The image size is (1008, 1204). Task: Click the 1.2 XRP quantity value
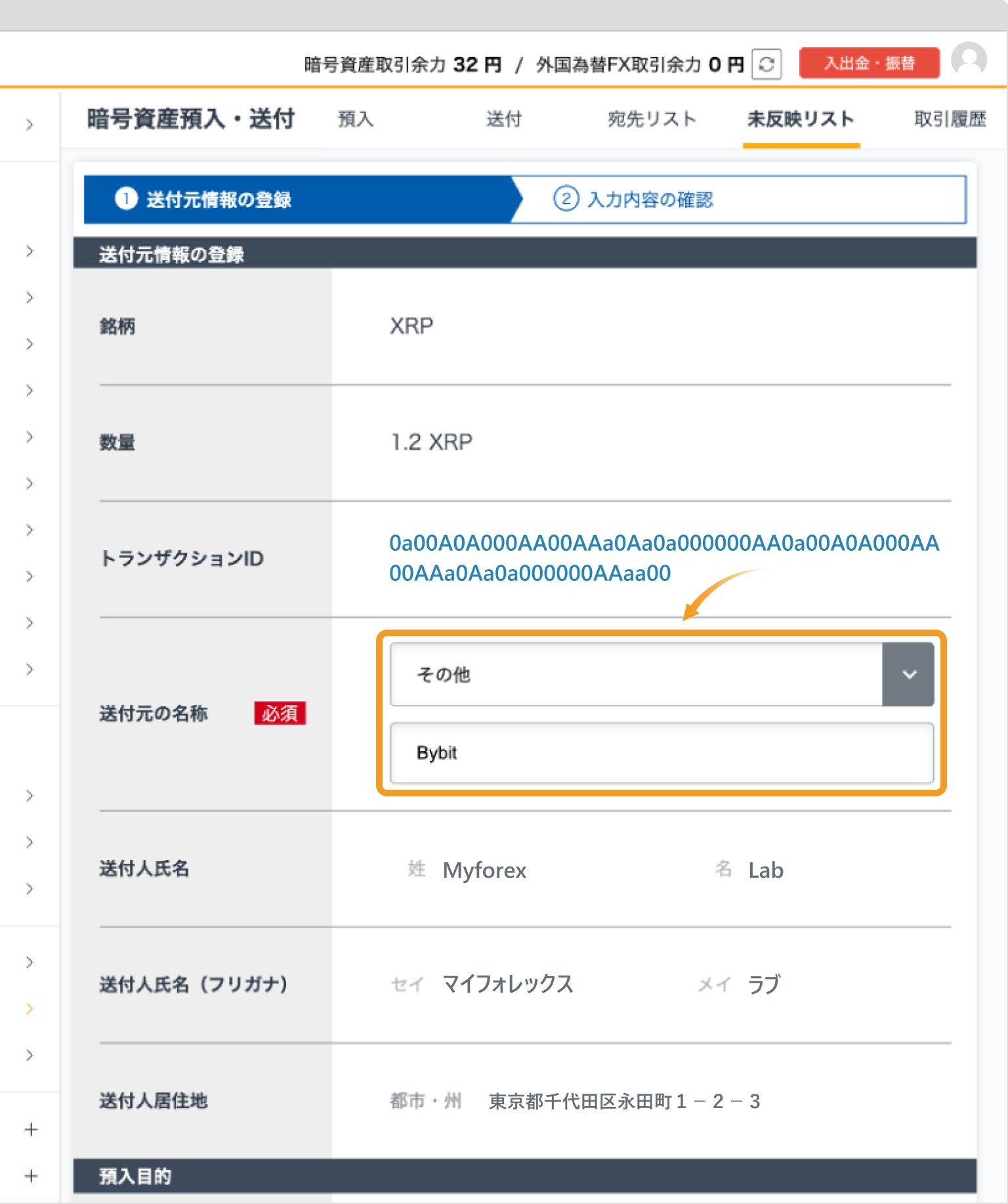(431, 442)
